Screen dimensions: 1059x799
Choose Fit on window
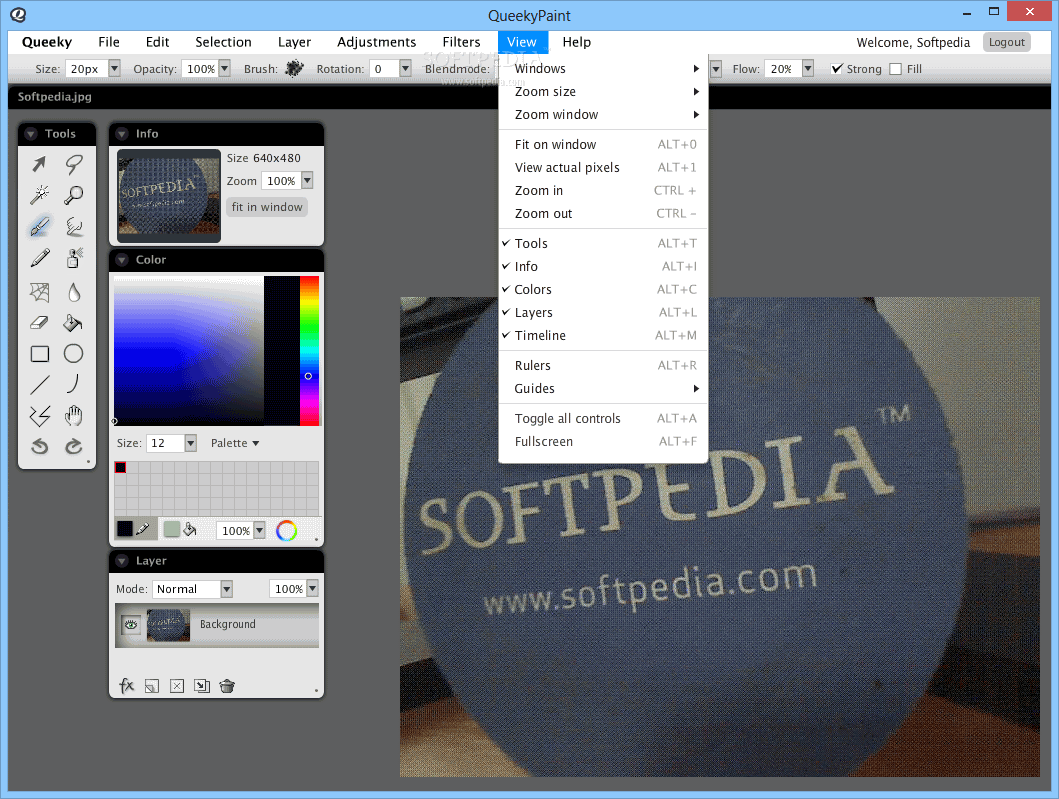point(602,145)
